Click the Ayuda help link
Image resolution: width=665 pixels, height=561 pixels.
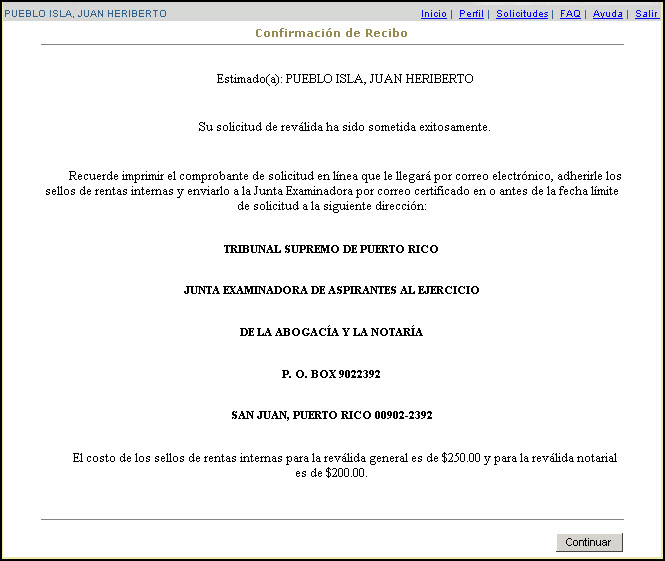(x=607, y=14)
